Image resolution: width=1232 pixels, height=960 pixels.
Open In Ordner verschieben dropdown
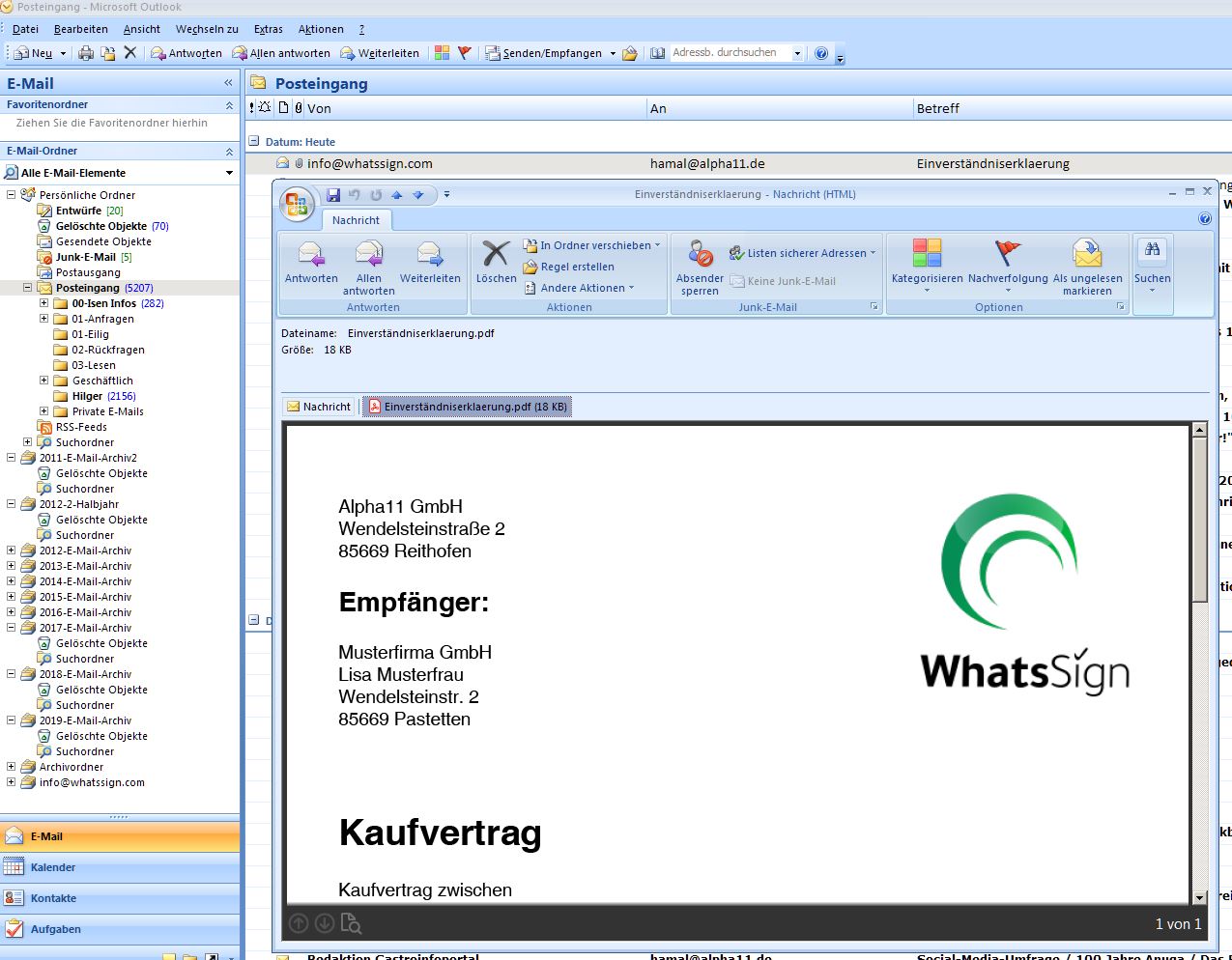(592, 245)
